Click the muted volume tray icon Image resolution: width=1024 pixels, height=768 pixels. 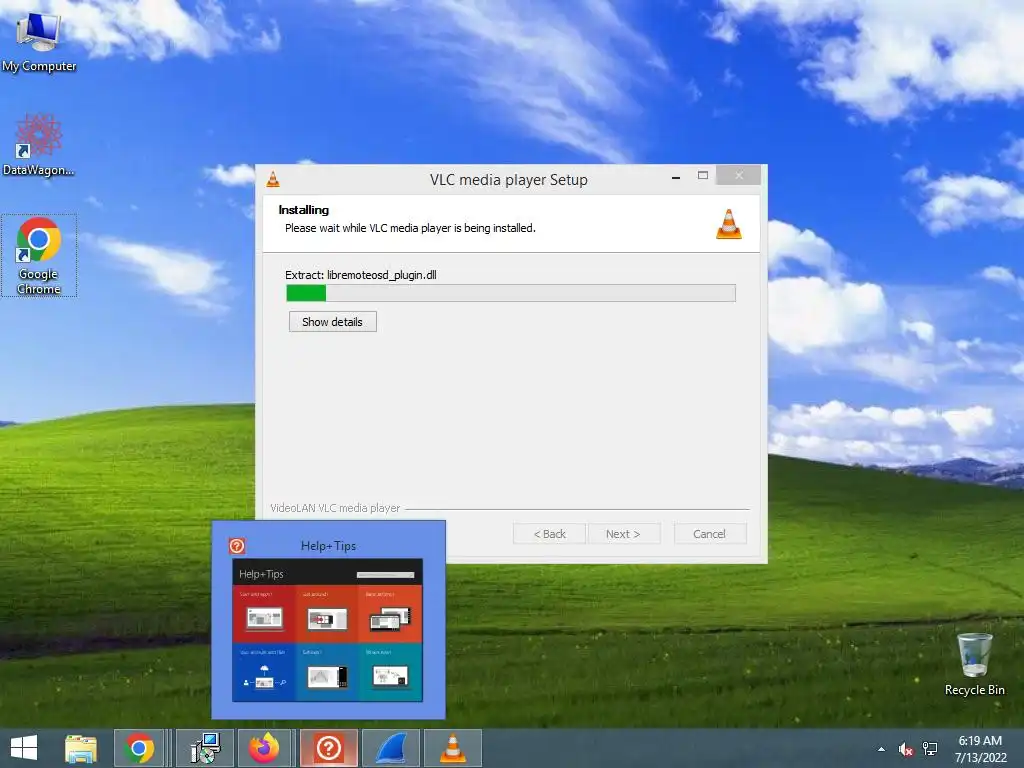tap(906, 749)
